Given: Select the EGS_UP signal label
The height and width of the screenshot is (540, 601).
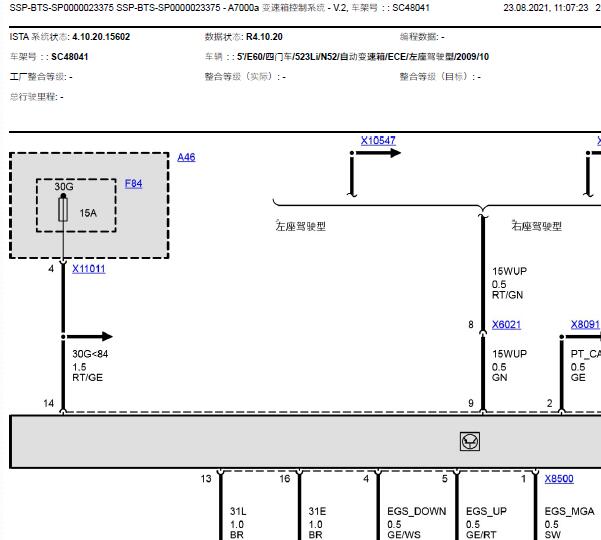Looking at the screenshot, I should [x=486, y=511].
